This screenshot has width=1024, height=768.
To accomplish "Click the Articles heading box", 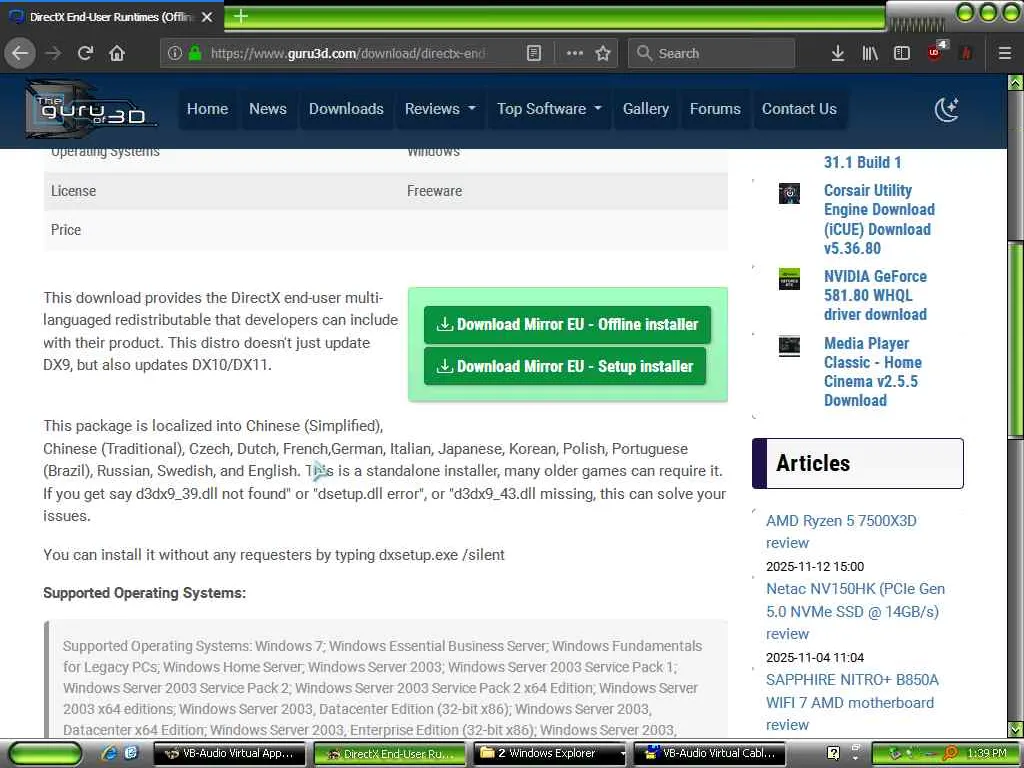I will [857, 464].
